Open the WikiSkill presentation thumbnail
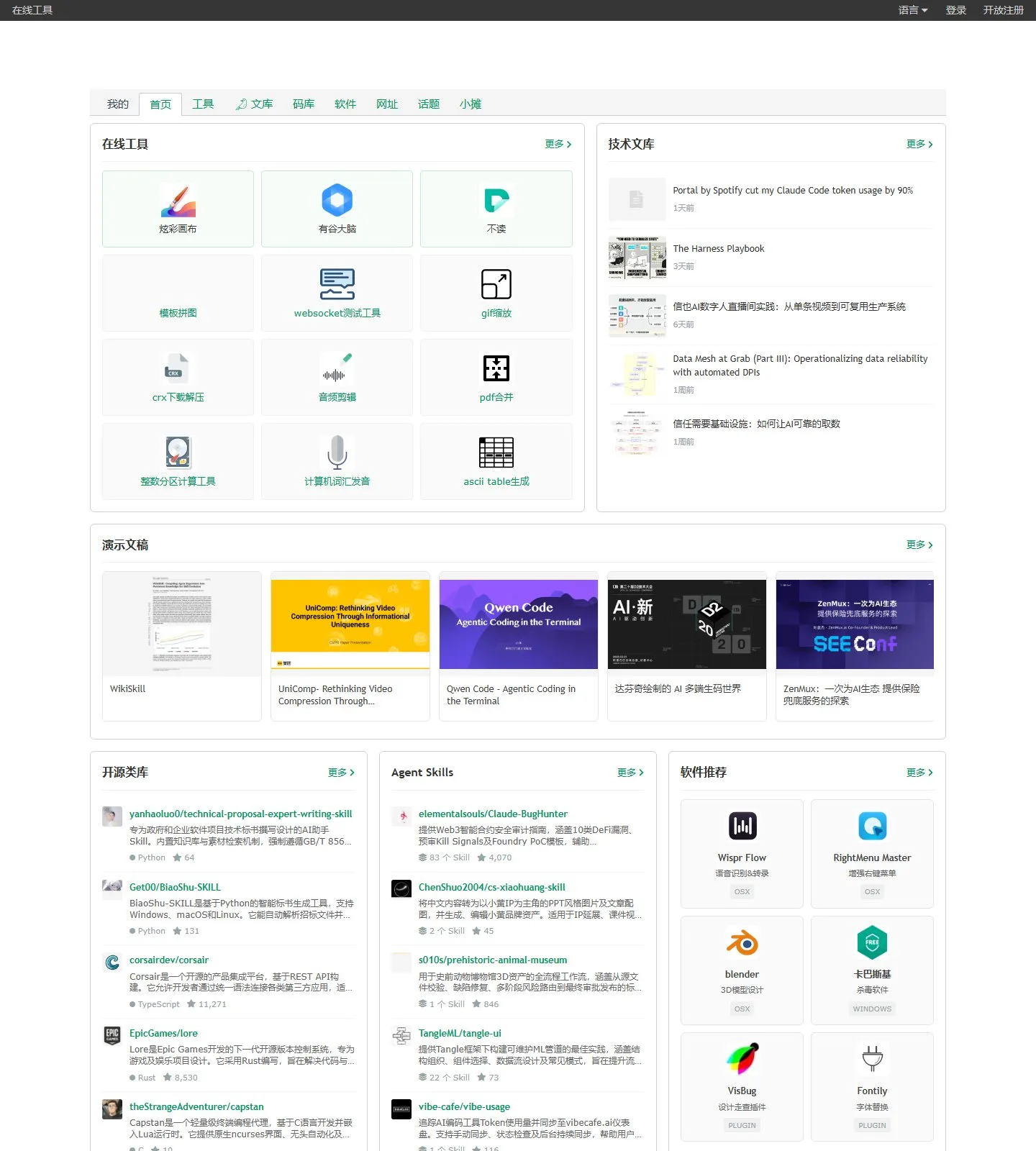1036x1151 pixels. point(182,624)
